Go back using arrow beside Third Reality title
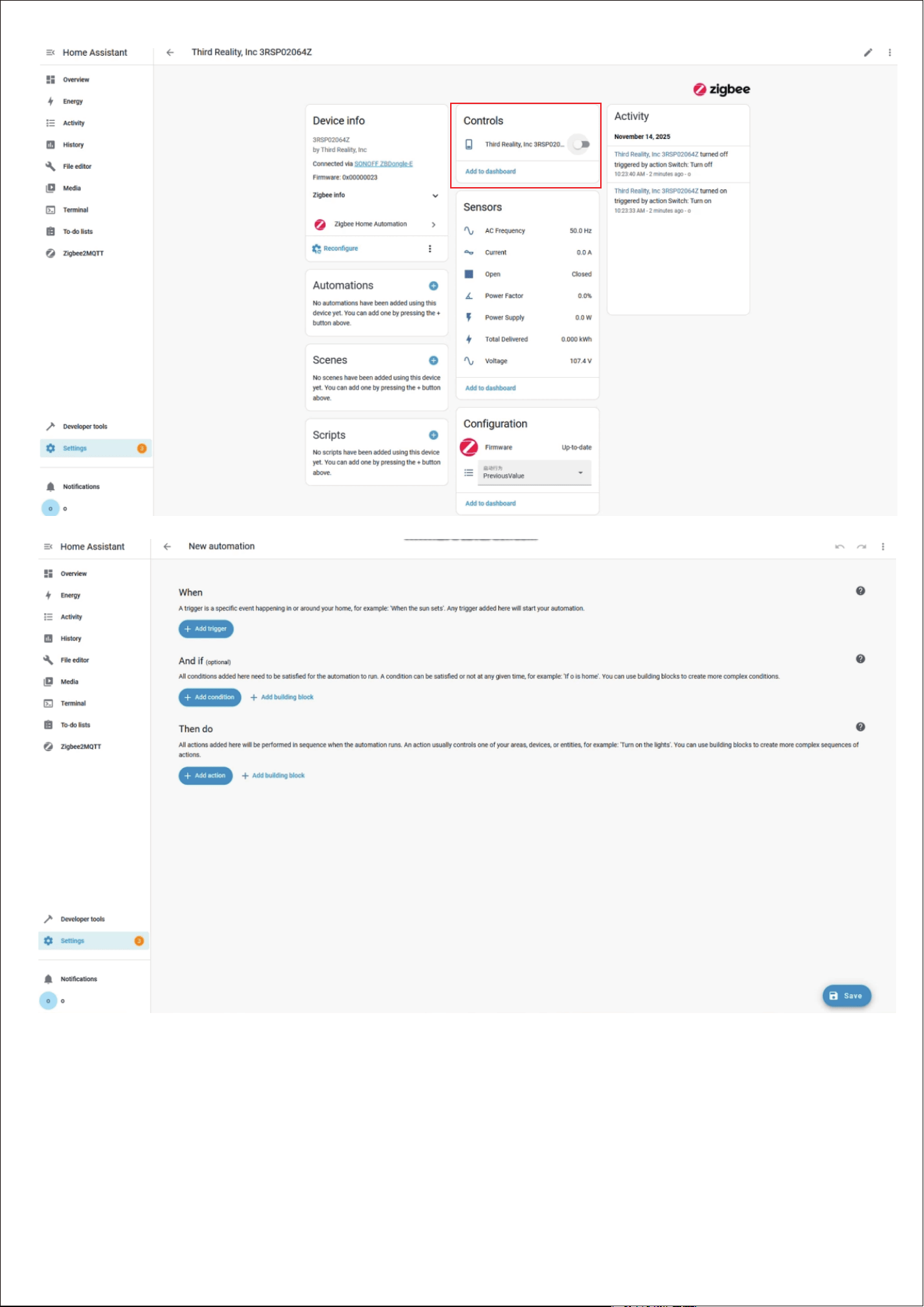This screenshot has width=924, height=1307. tap(170, 52)
